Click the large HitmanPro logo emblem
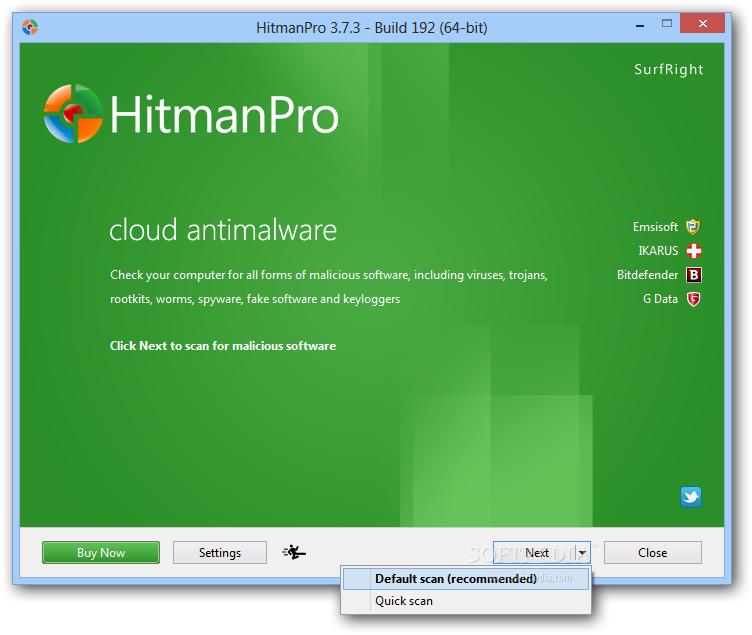The image size is (752, 635). click(x=73, y=114)
